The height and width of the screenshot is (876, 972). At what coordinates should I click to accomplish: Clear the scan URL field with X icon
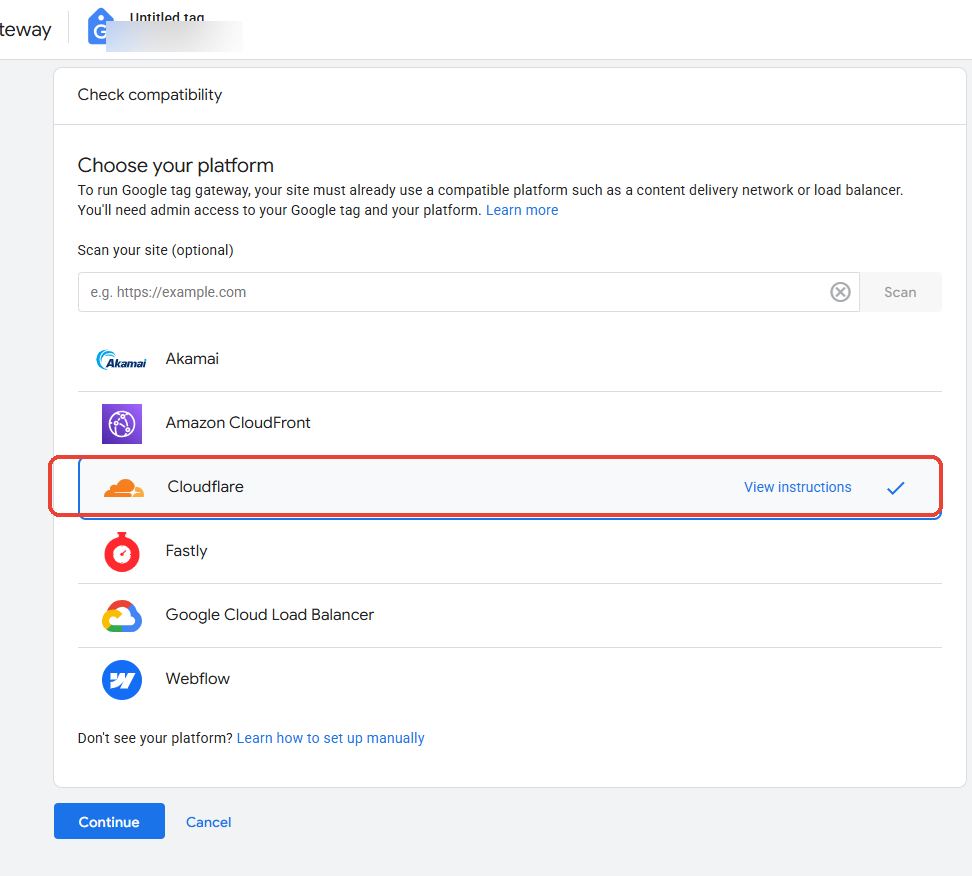click(x=840, y=292)
